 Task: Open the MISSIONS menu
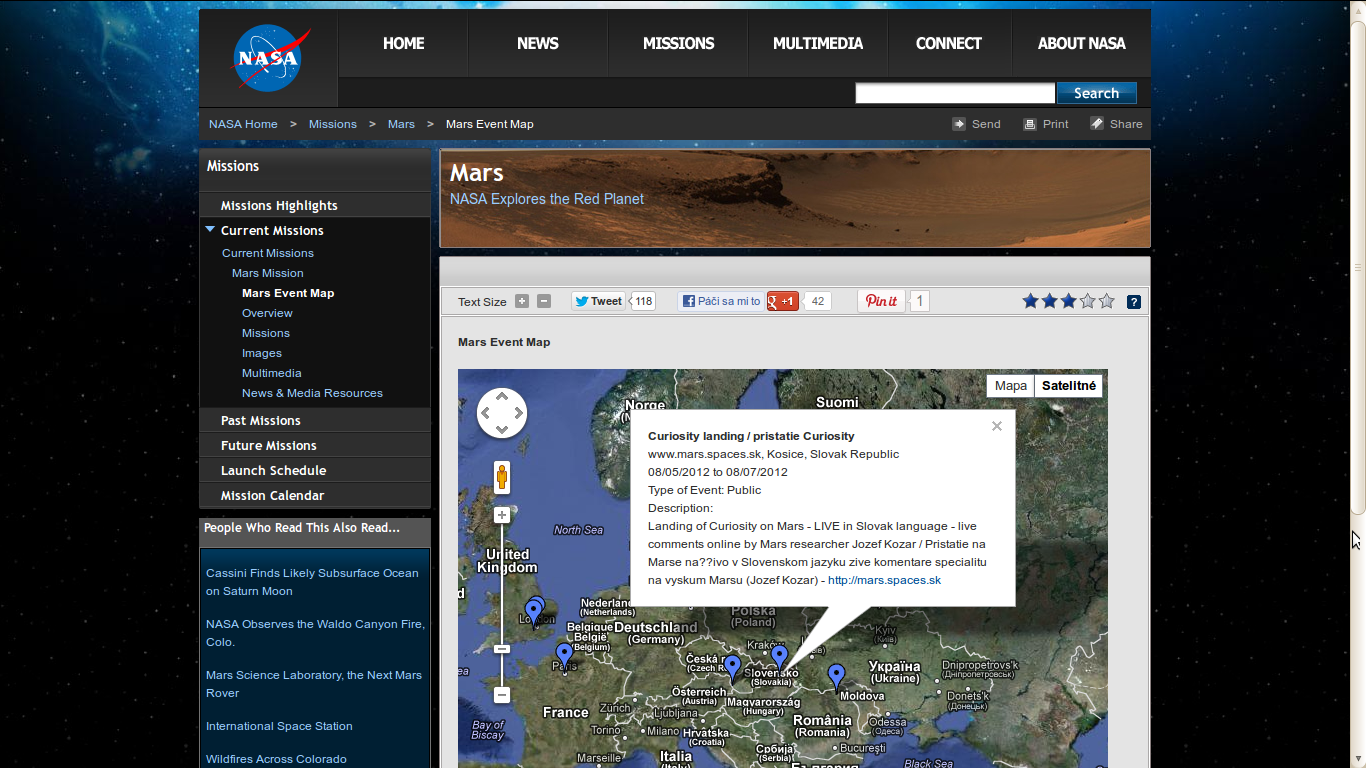678,44
